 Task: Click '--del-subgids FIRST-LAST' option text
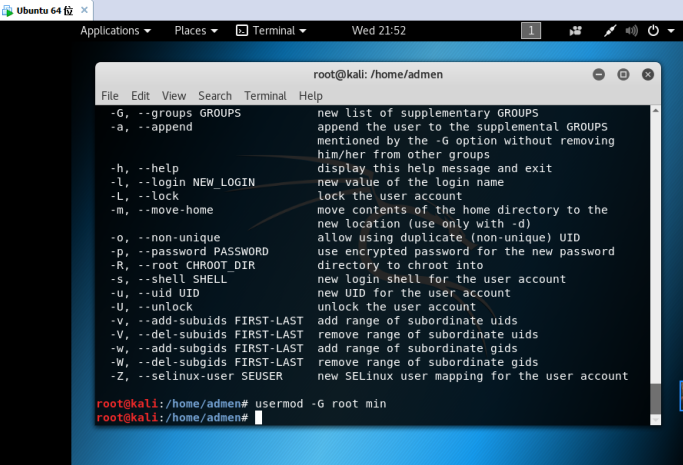point(220,362)
